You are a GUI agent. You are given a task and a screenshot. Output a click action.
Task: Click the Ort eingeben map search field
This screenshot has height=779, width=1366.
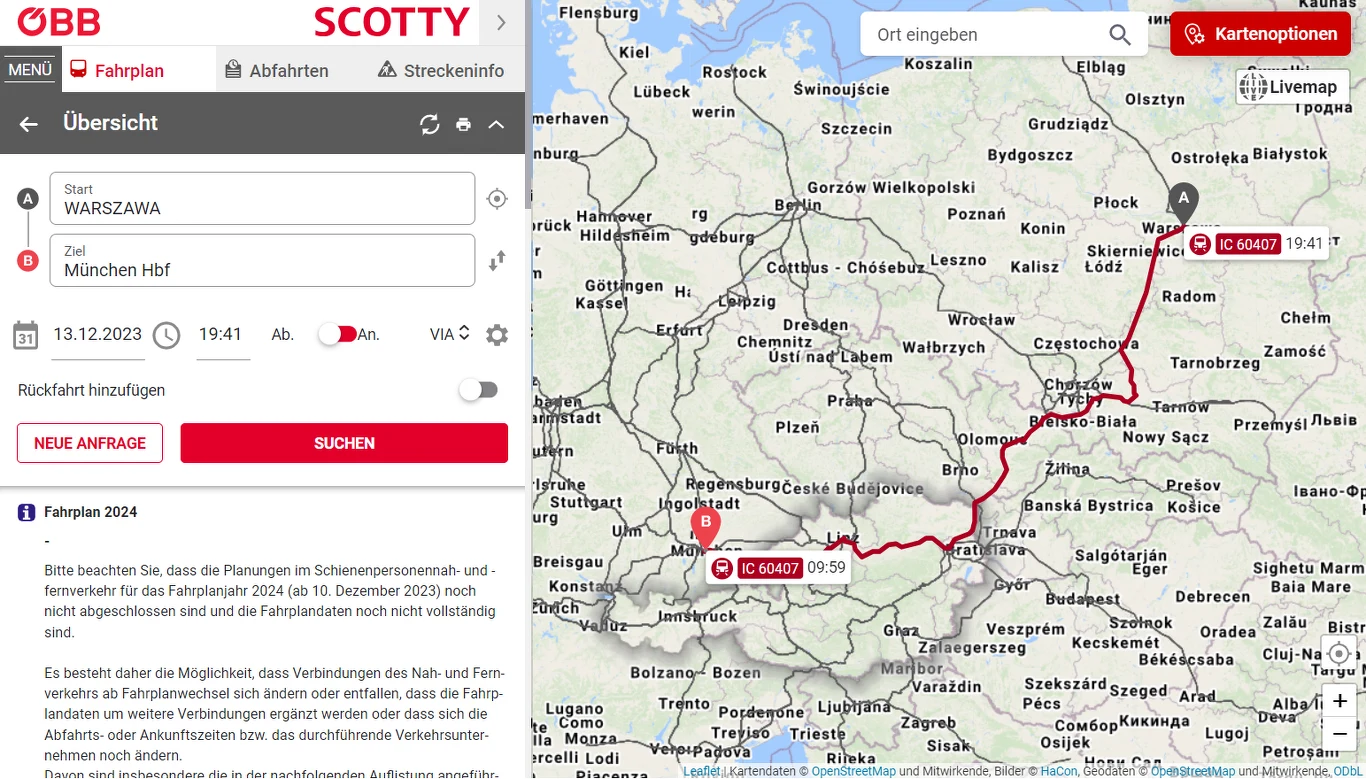point(985,35)
